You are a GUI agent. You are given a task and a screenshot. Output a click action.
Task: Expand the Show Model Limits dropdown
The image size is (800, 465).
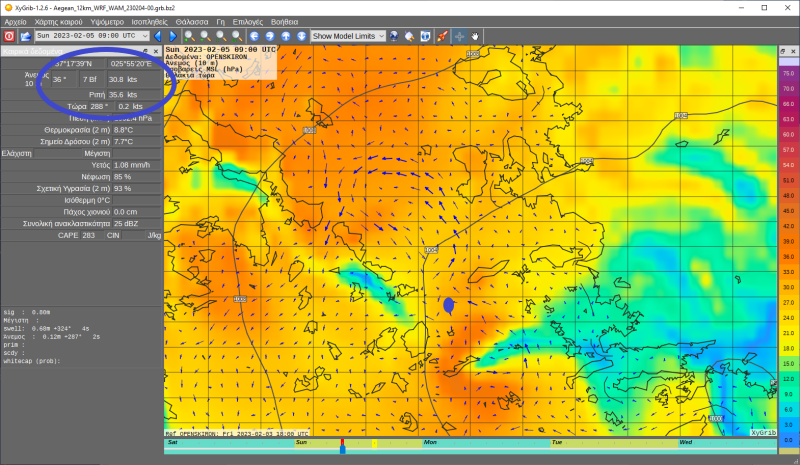(381, 36)
